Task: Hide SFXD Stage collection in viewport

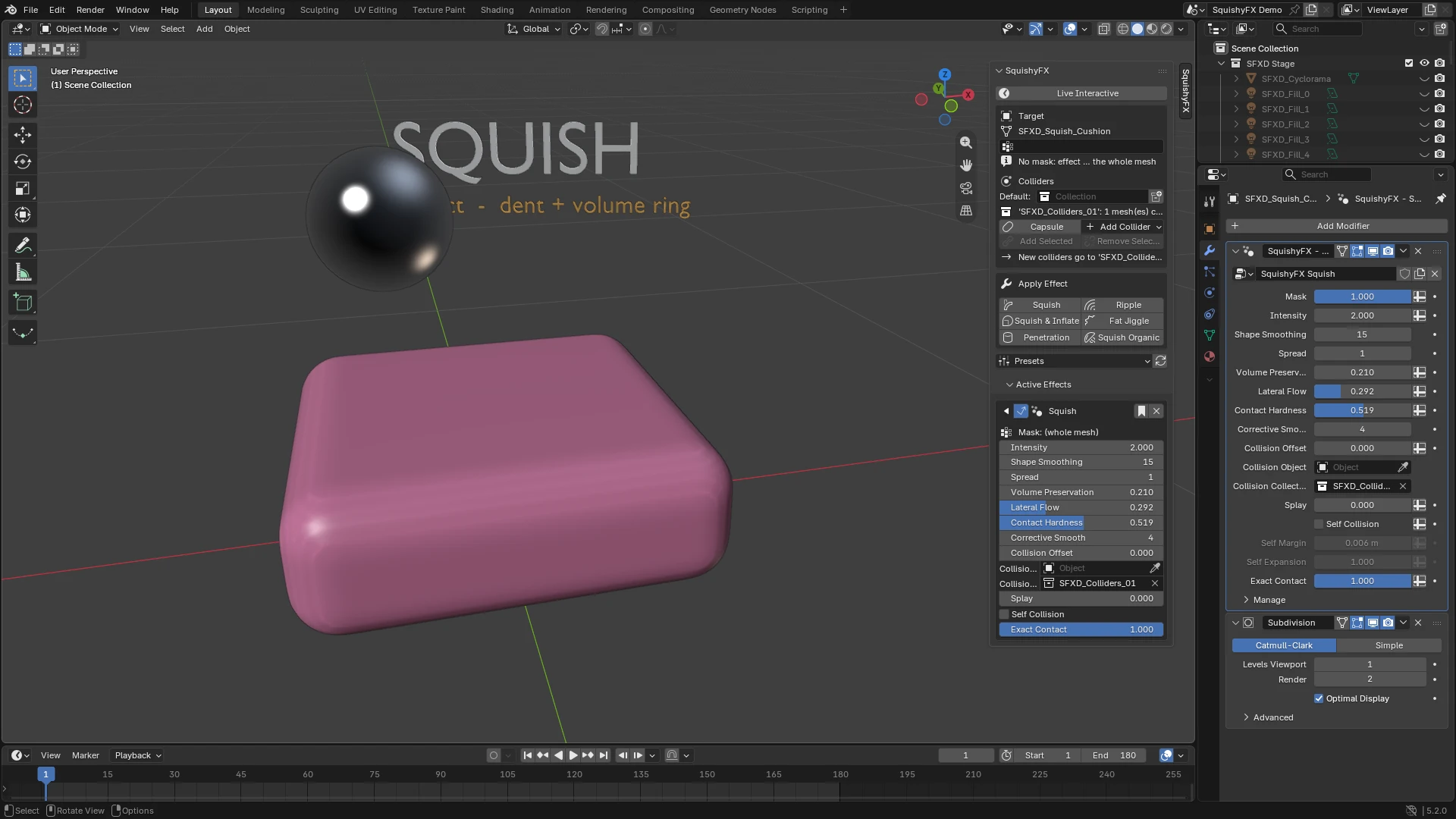Action: coord(1424,64)
